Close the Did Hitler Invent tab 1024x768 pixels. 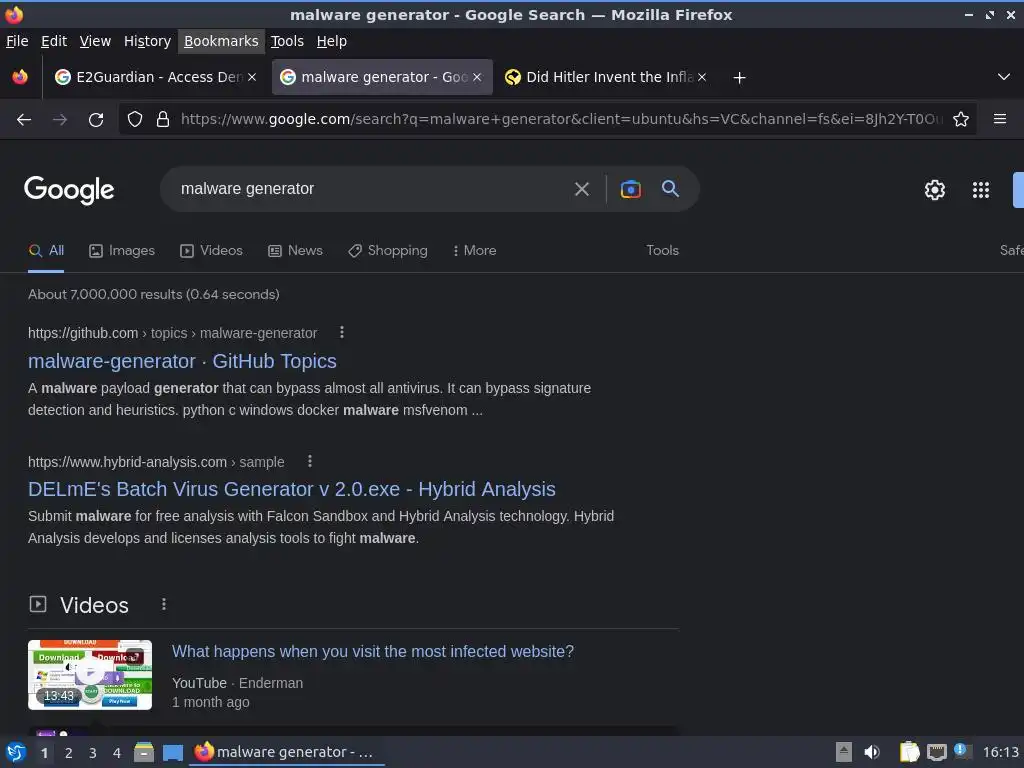pos(702,77)
